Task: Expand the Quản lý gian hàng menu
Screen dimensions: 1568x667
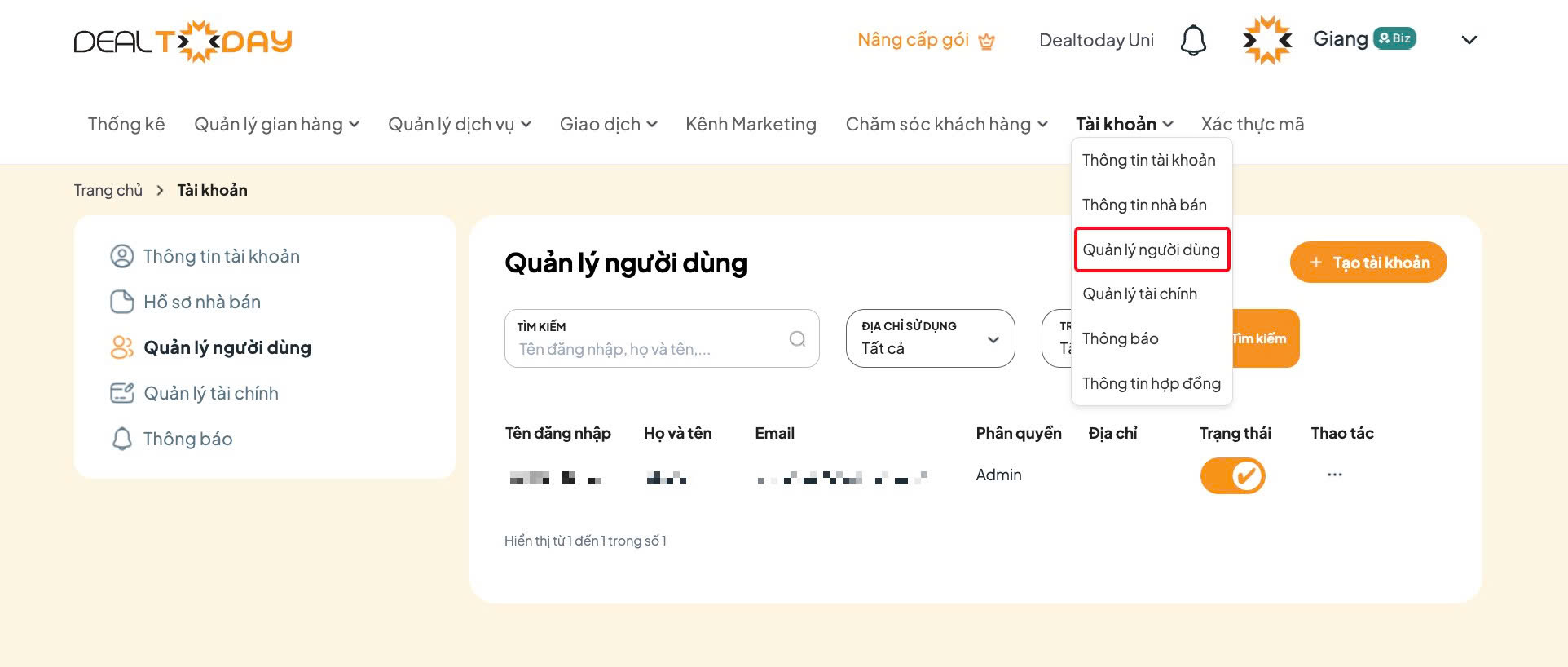Action: (276, 124)
